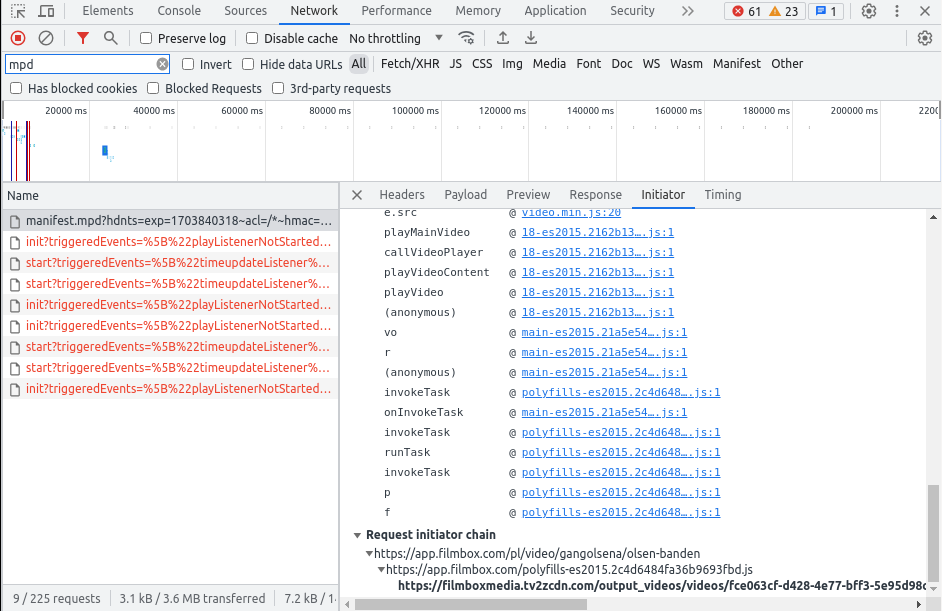Switch to the Elements panel

tap(108, 11)
